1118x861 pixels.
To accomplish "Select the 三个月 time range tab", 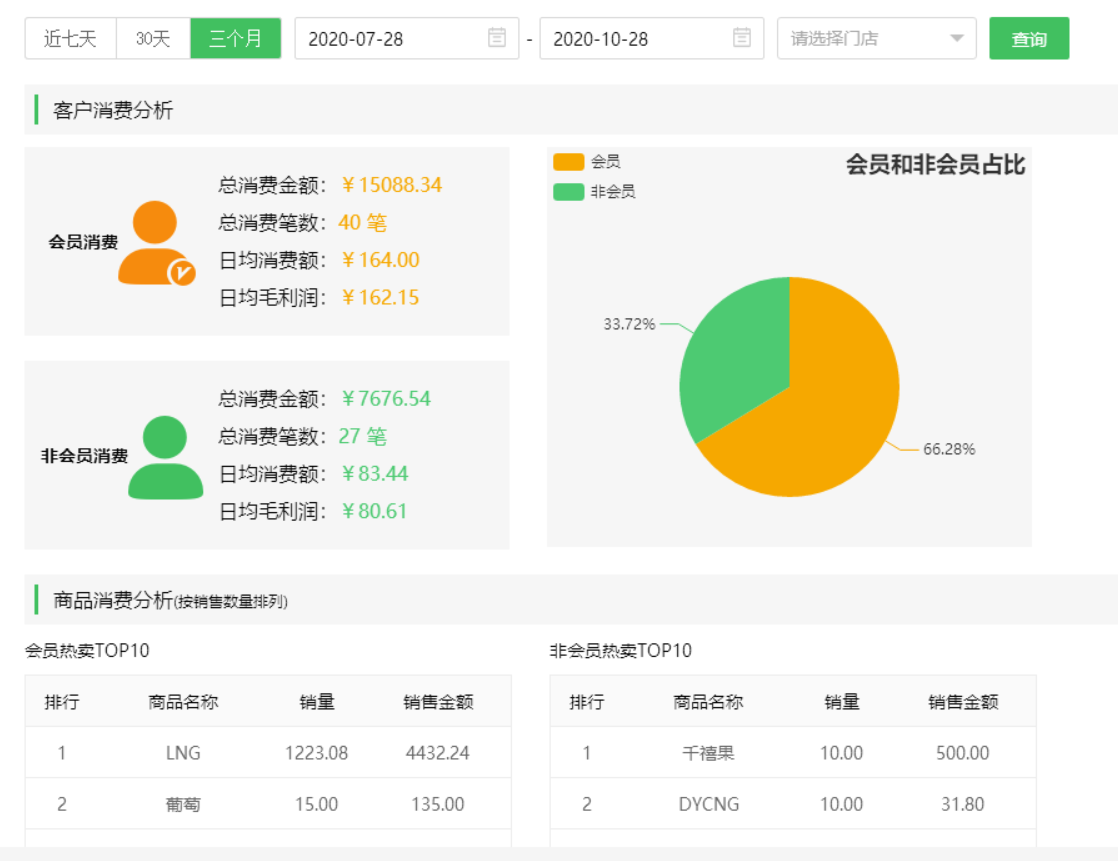I will (235, 38).
